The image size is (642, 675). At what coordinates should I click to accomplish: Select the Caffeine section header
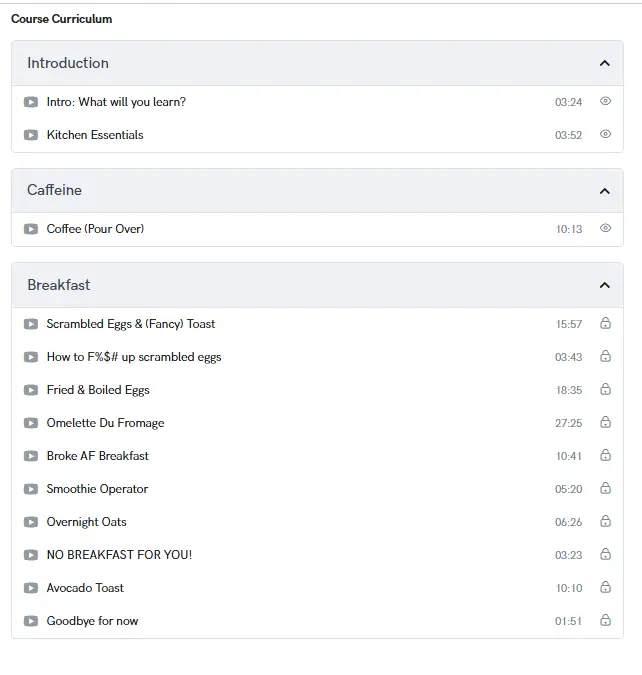[55, 190]
